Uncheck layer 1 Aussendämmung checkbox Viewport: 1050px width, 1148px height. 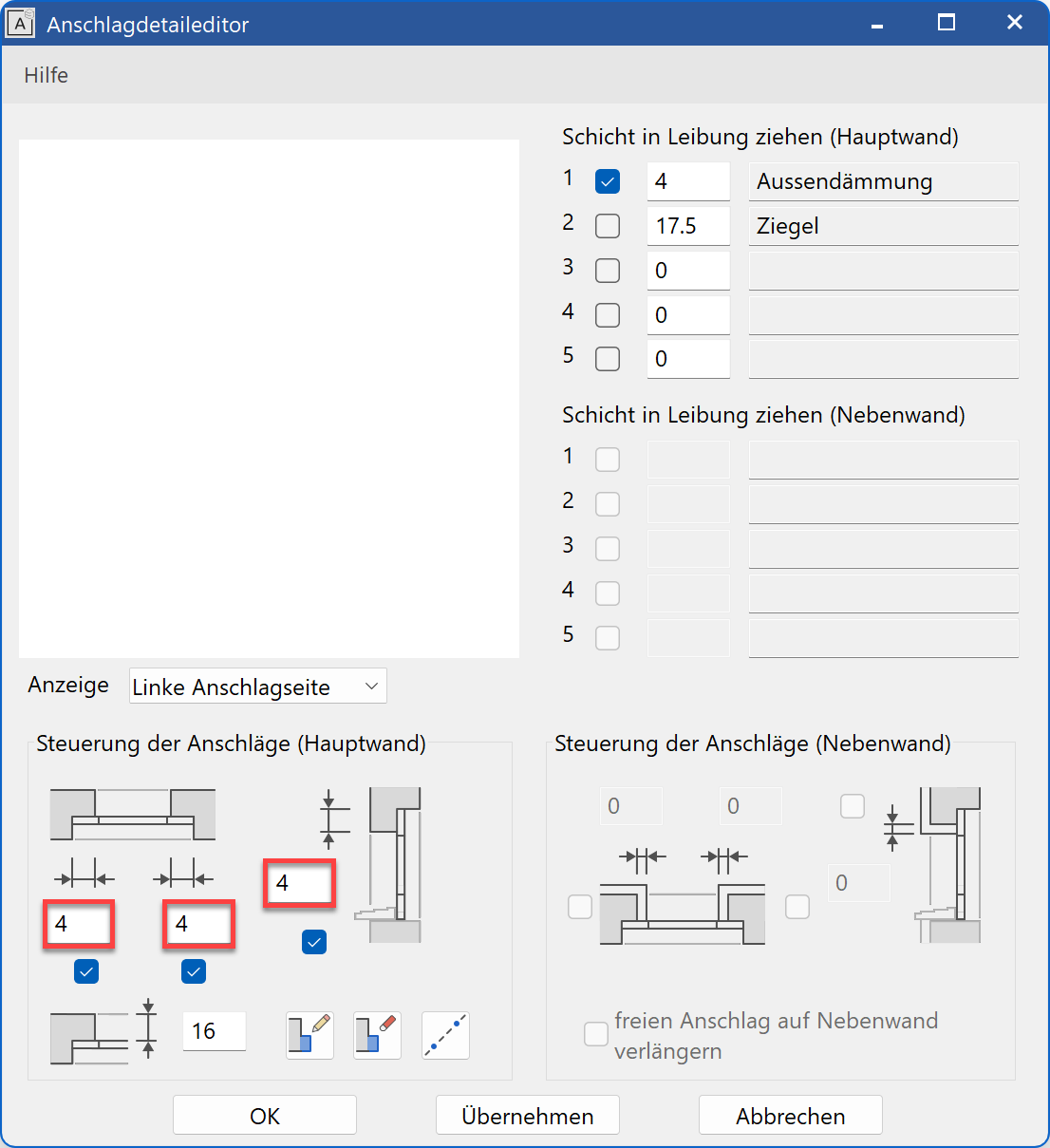tap(608, 181)
